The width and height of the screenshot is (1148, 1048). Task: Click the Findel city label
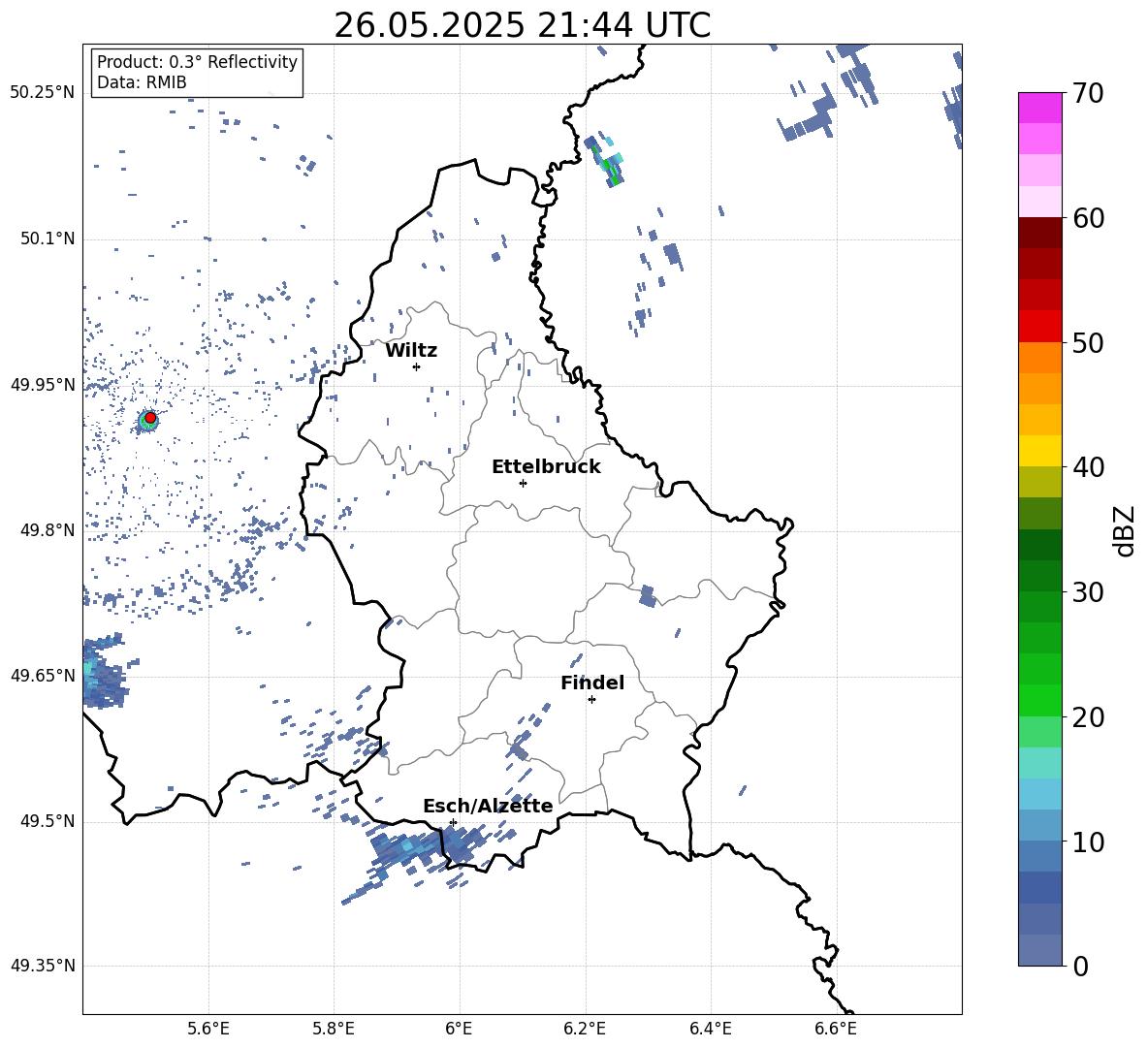tap(592, 683)
